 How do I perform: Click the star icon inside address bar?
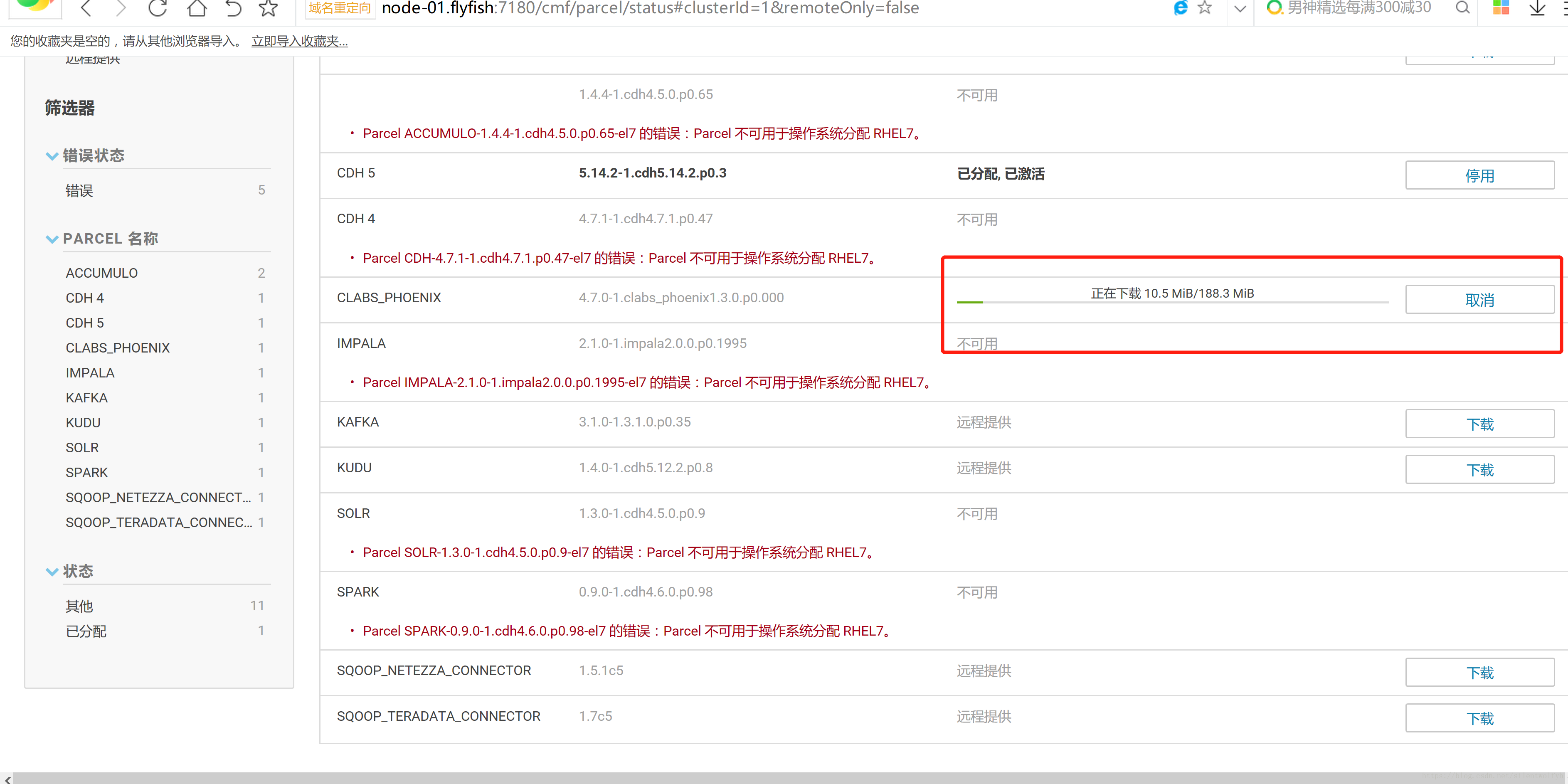tap(1205, 8)
